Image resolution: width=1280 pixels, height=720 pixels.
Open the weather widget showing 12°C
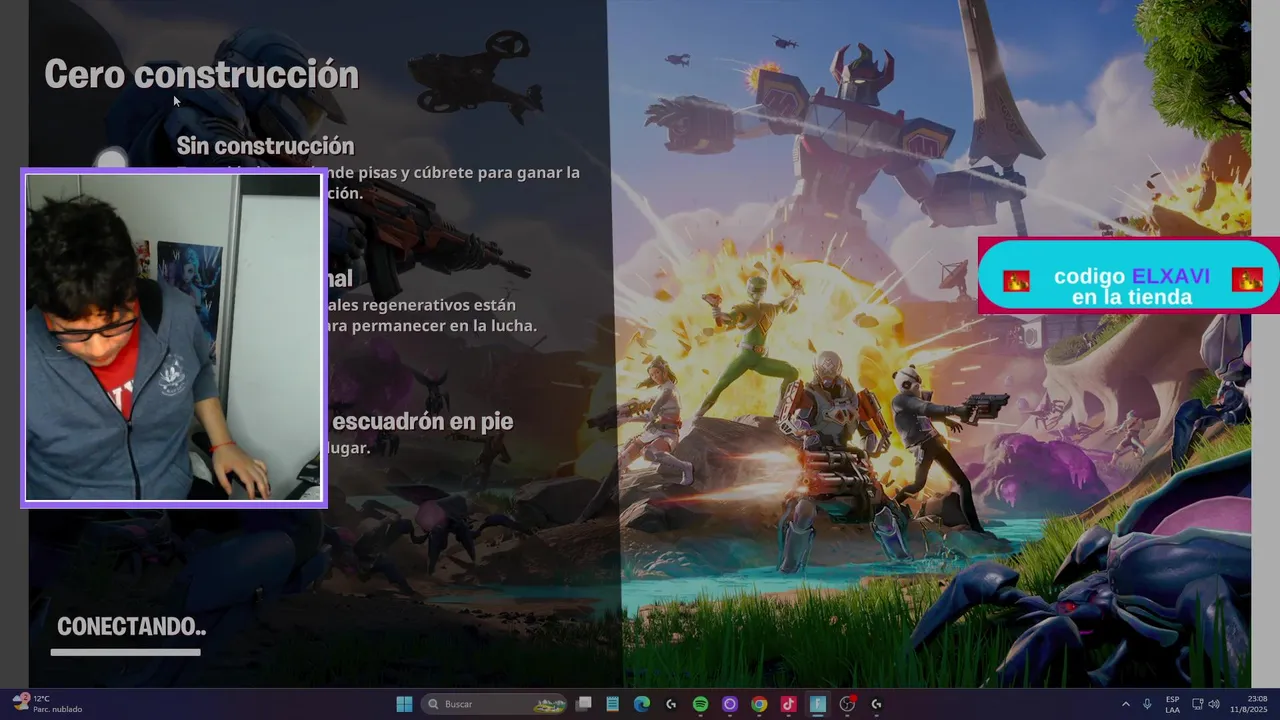(47, 704)
